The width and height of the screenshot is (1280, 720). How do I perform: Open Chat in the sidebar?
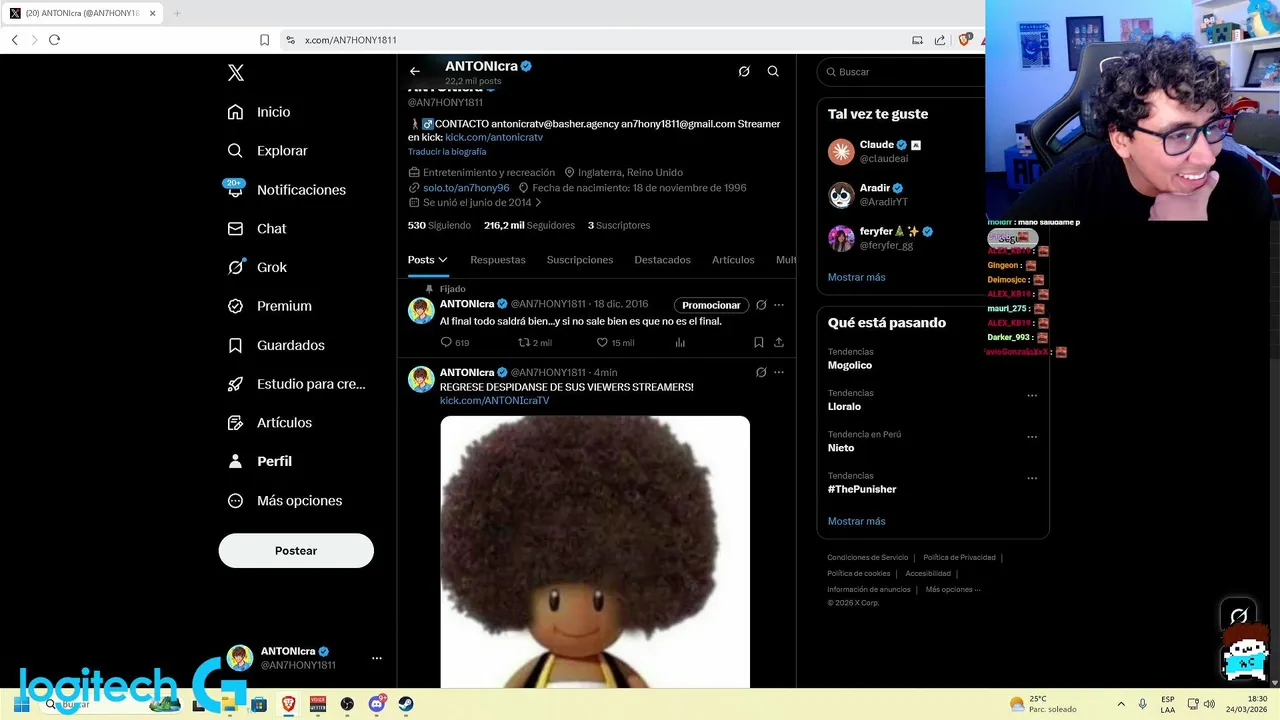tap(257, 229)
